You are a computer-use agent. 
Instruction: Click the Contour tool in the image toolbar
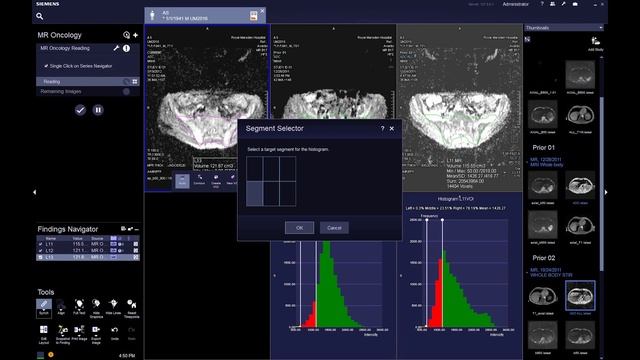(x=199, y=180)
